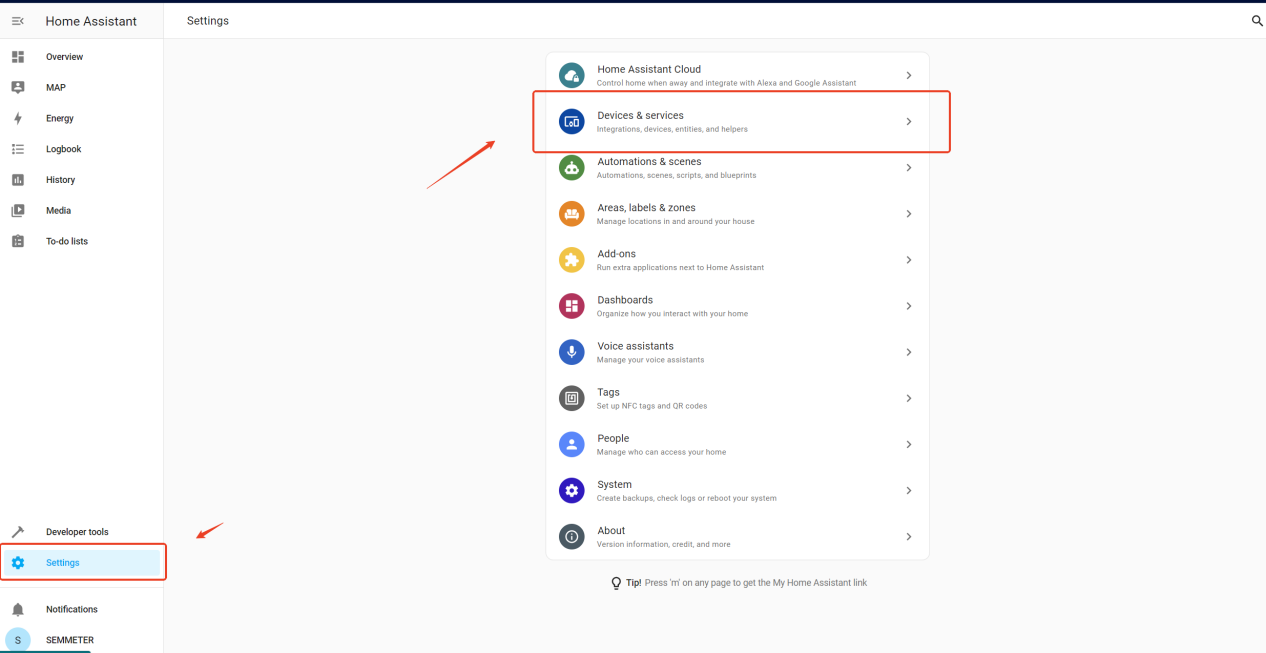
Task: Expand Voice assistants chevron arrow
Action: coord(909,352)
